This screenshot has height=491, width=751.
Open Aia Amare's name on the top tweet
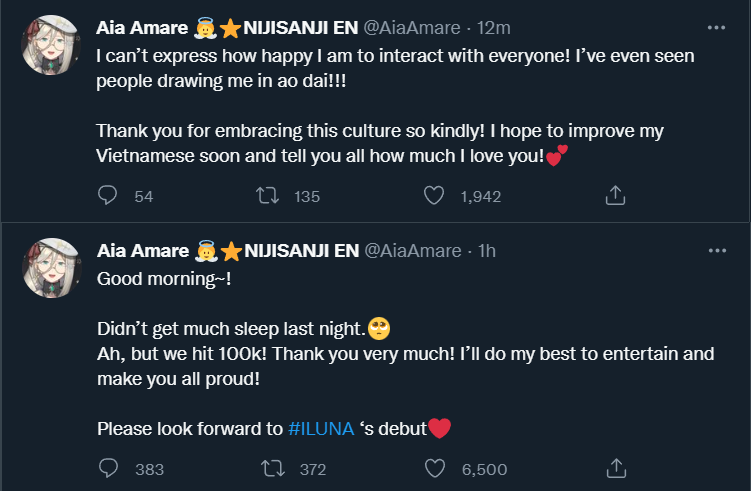coord(143,27)
